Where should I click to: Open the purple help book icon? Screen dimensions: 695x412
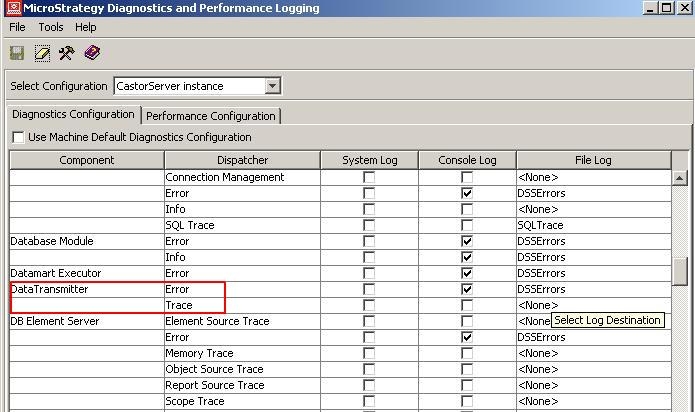[92, 53]
